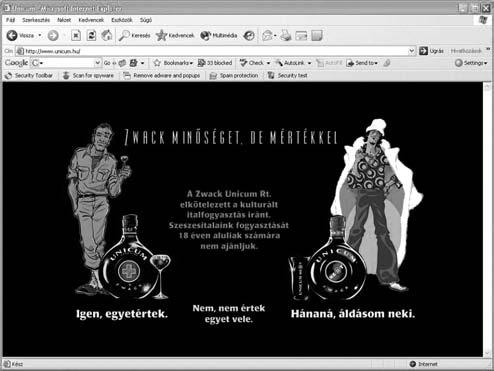Open the Kedvencek favorites pane

coord(175,35)
